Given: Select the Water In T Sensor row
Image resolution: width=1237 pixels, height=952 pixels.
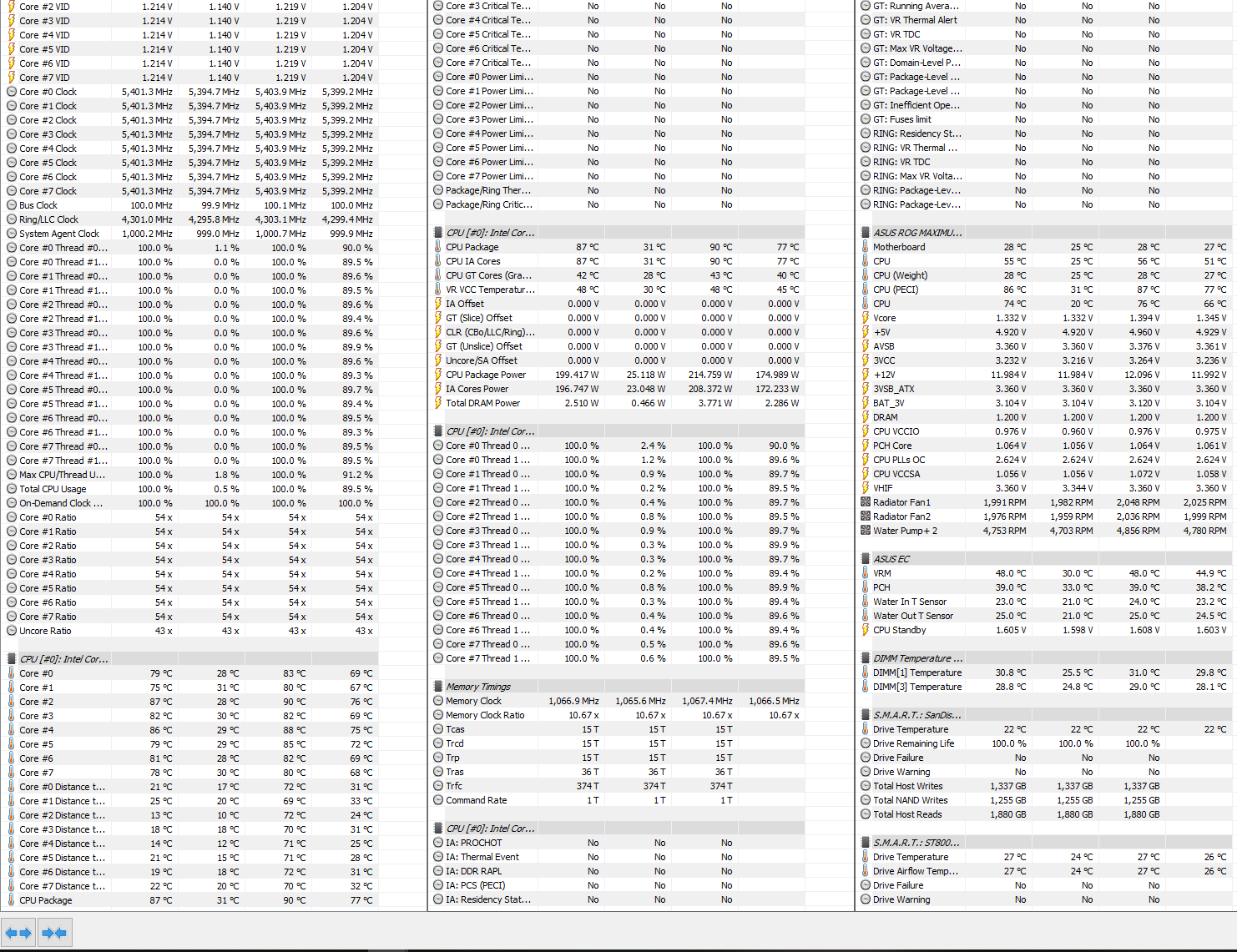Looking at the screenshot, I should (1045, 602).
